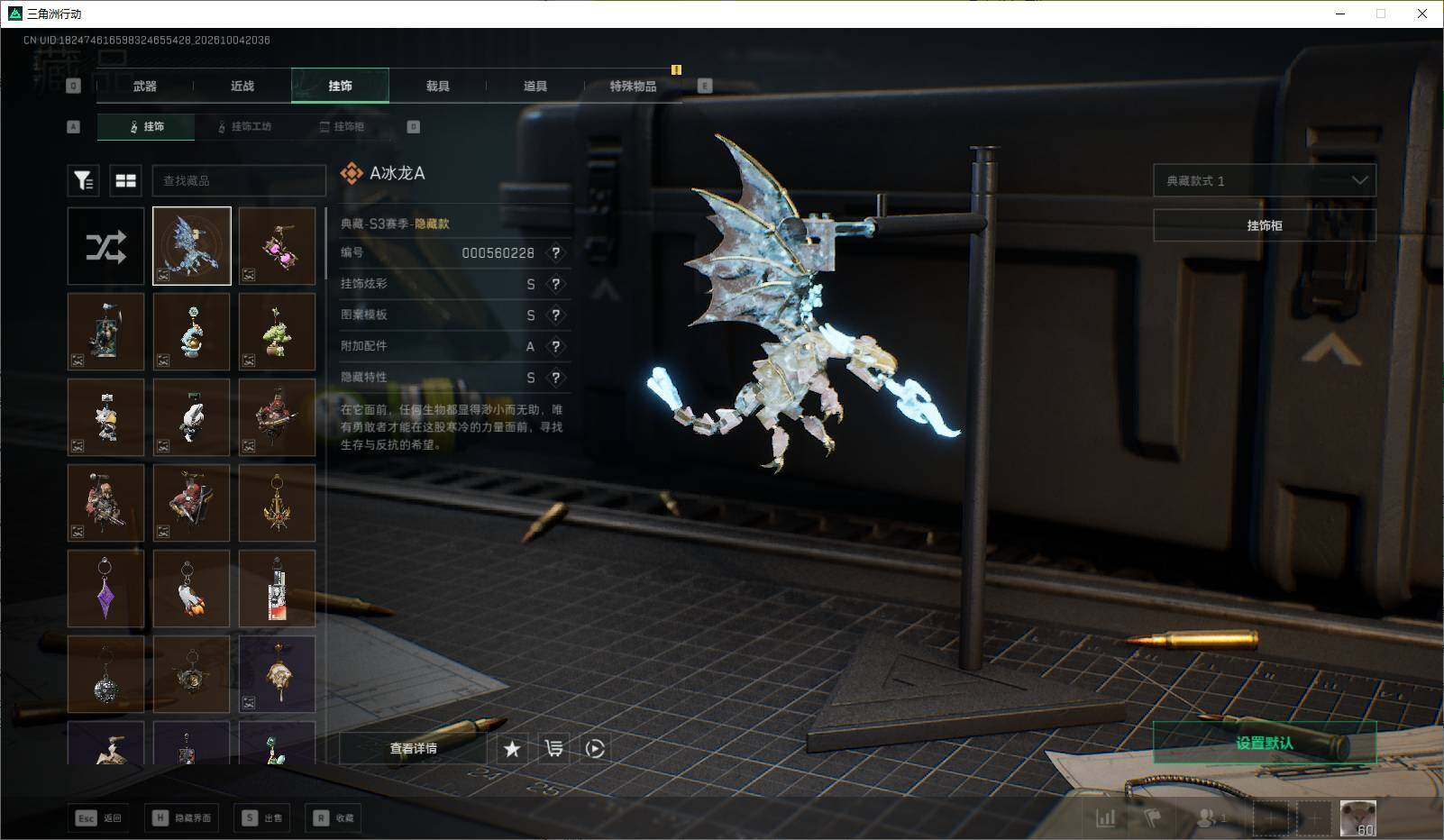Select the golden star emblem charm thumbnail
Image resolution: width=1444 pixels, height=840 pixels.
(278, 503)
